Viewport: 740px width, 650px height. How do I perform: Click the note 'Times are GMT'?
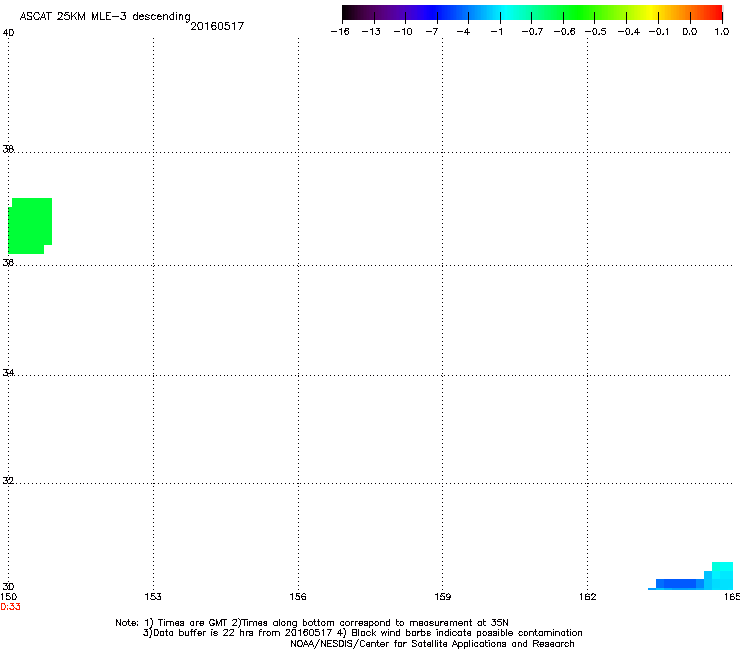coord(193,623)
